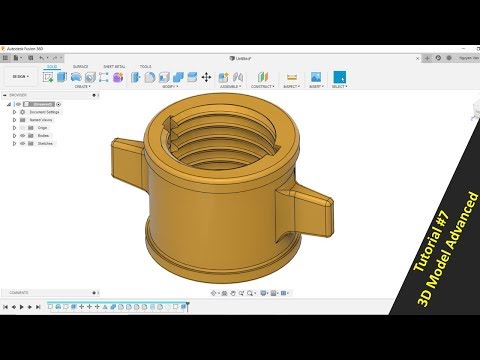Screen dimensions: 480x360
Task: Open the ASSEMBLE dropdown menu
Action: pos(230,87)
